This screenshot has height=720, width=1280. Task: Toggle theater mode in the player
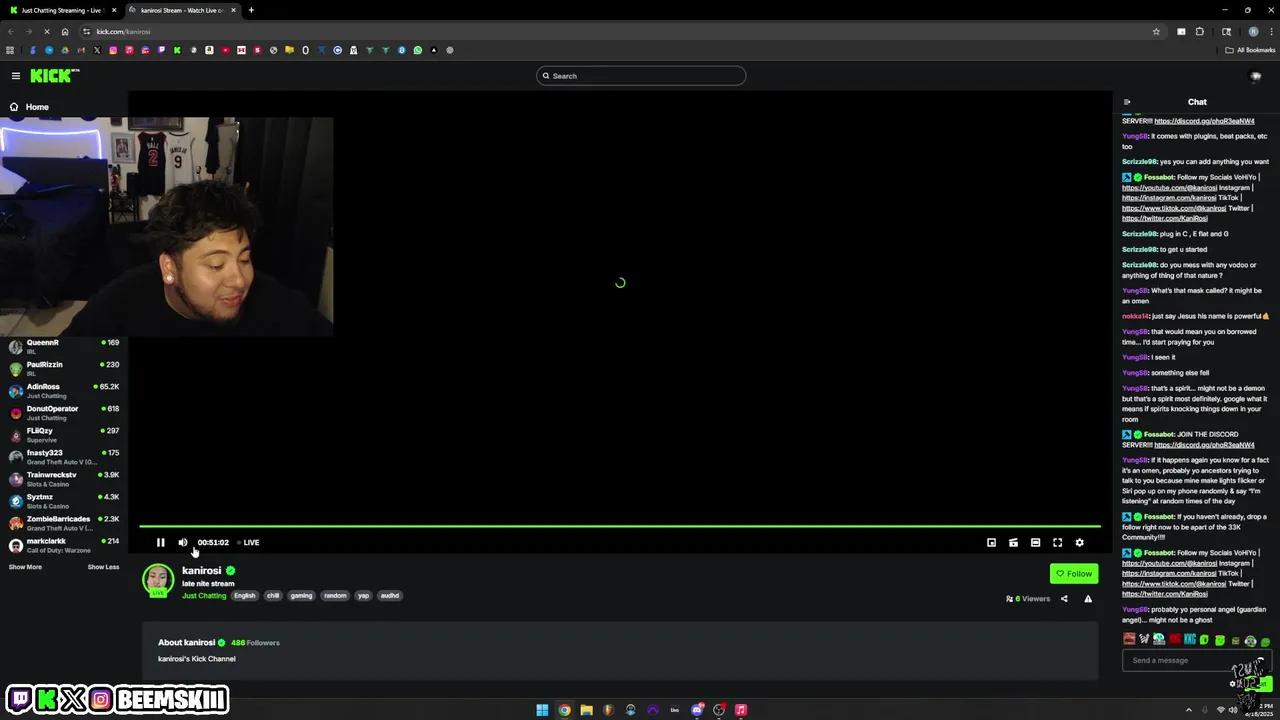click(1035, 543)
